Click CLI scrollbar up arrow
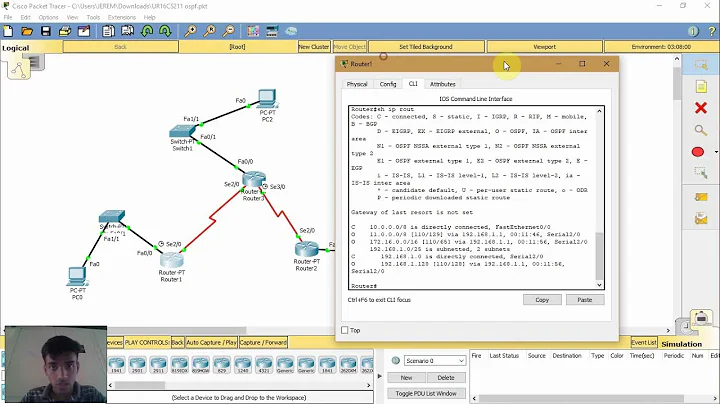The height and width of the screenshot is (404, 720). tap(599, 111)
